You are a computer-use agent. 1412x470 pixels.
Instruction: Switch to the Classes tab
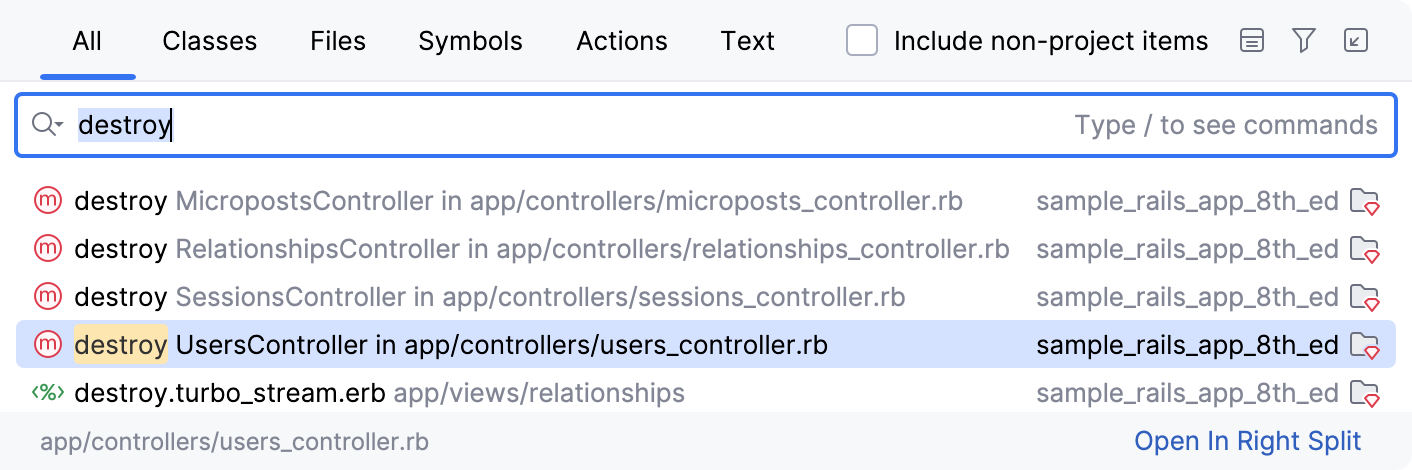(x=209, y=41)
